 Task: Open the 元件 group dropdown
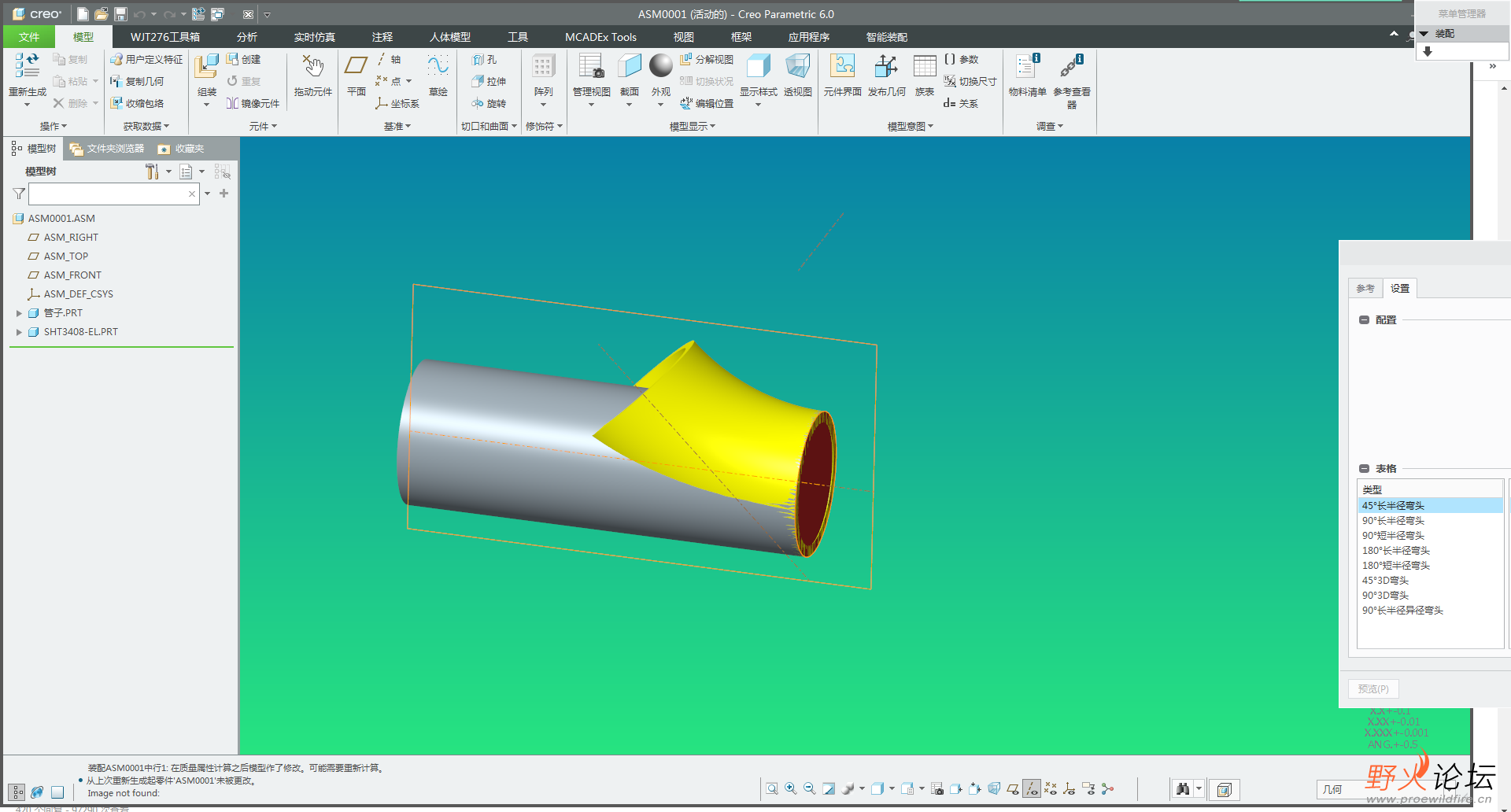[263, 126]
